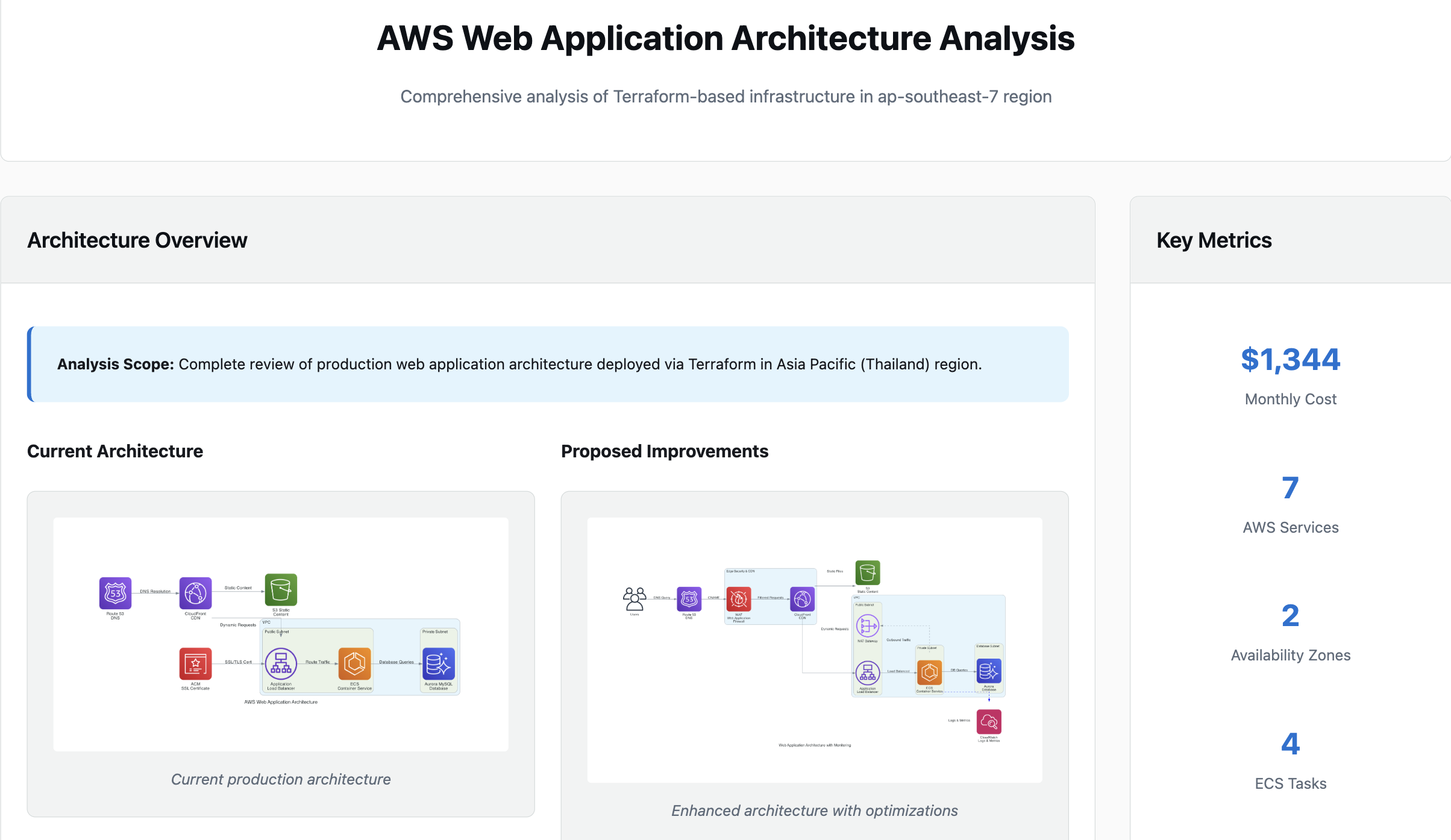Click ECS Container Service icon in Current Architecture diagram
Image resolution: width=1451 pixels, height=840 pixels.
click(x=354, y=663)
